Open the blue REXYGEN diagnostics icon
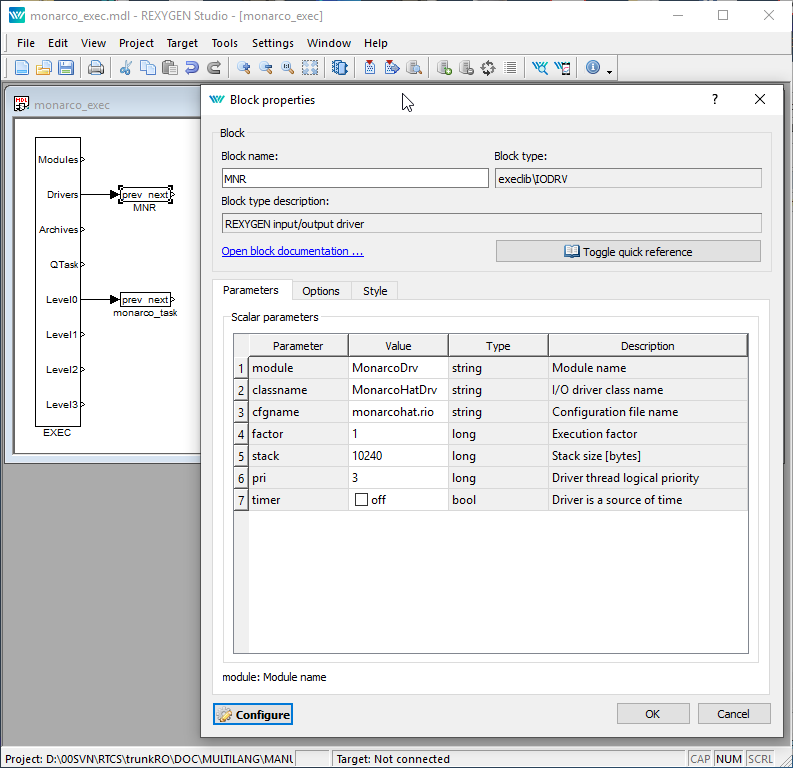 pos(540,67)
